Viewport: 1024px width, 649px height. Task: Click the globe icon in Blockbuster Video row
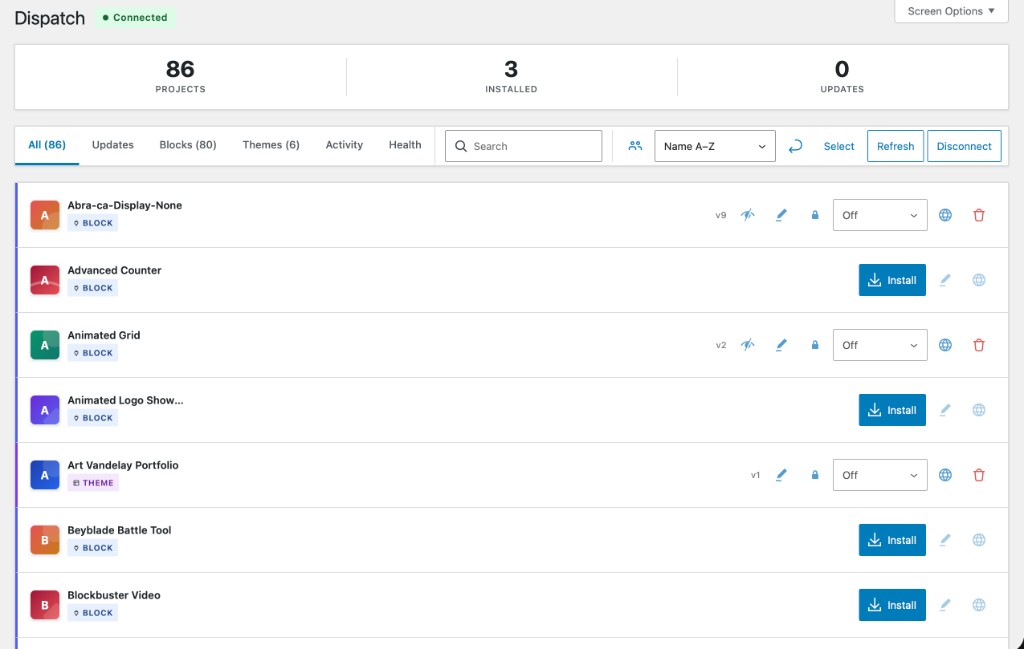click(979, 605)
